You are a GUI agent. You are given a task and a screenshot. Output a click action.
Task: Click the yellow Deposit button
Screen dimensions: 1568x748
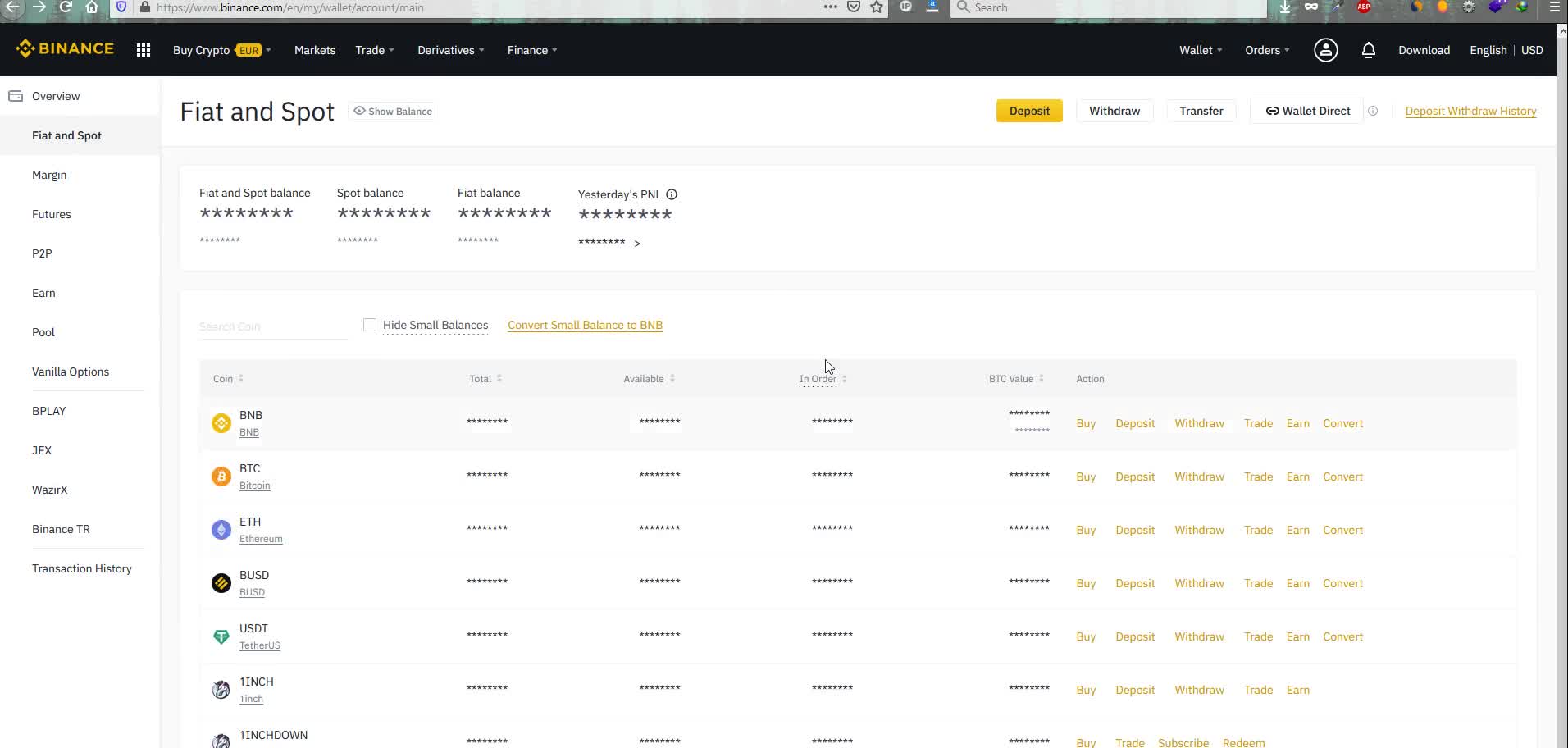point(1029,111)
